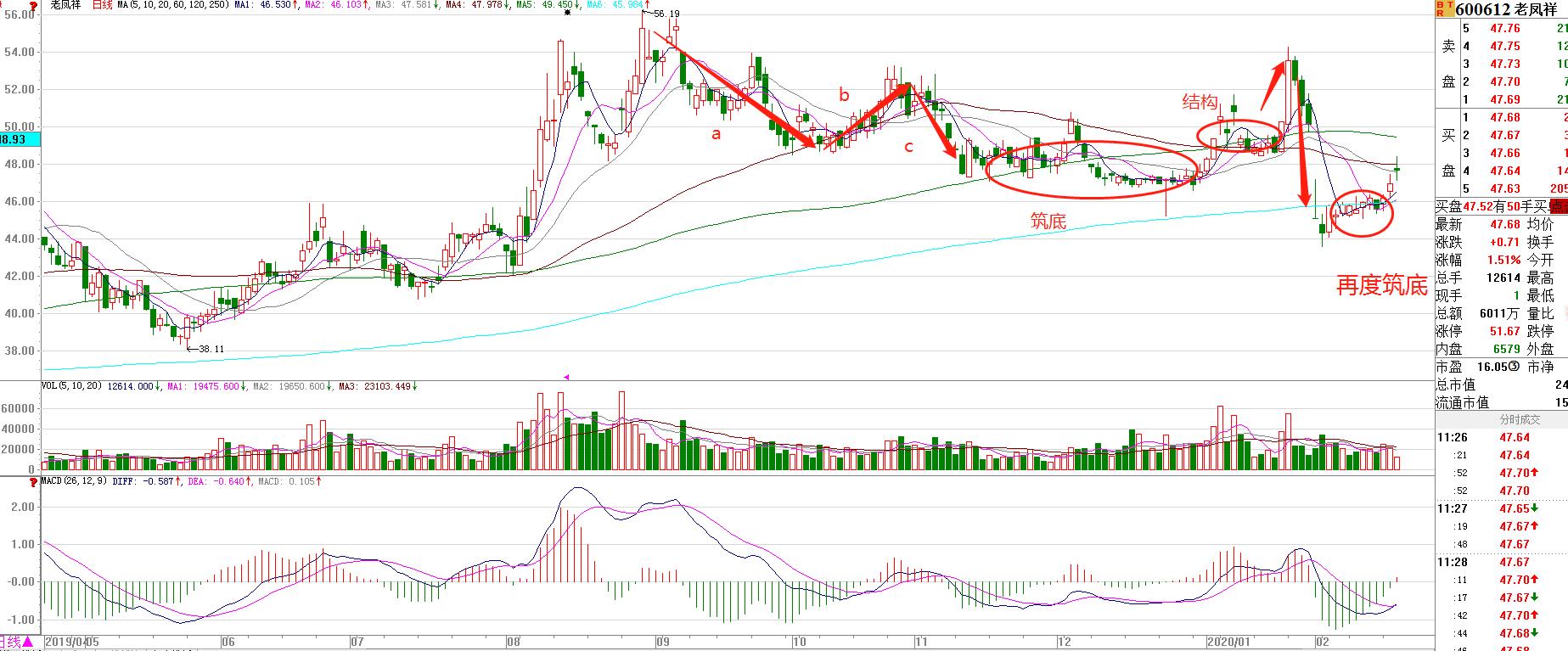
Task: Click the 买盘 buy side label
Action: (x=1448, y=153)
